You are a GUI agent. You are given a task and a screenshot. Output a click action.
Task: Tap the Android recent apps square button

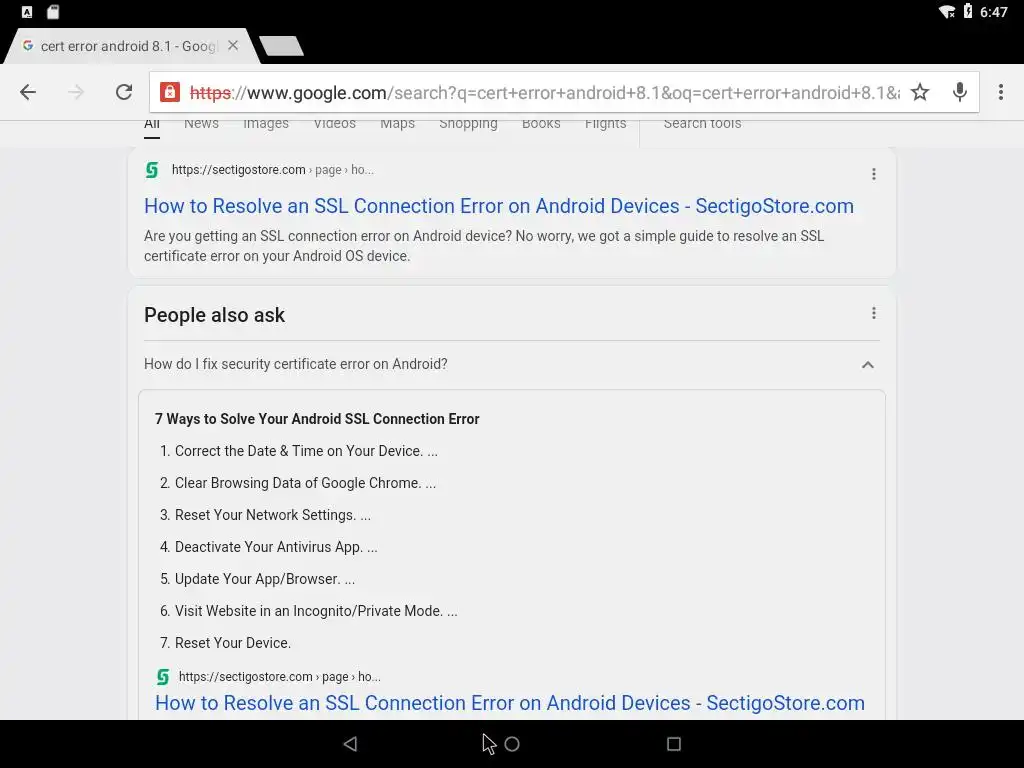coord(673,744)
